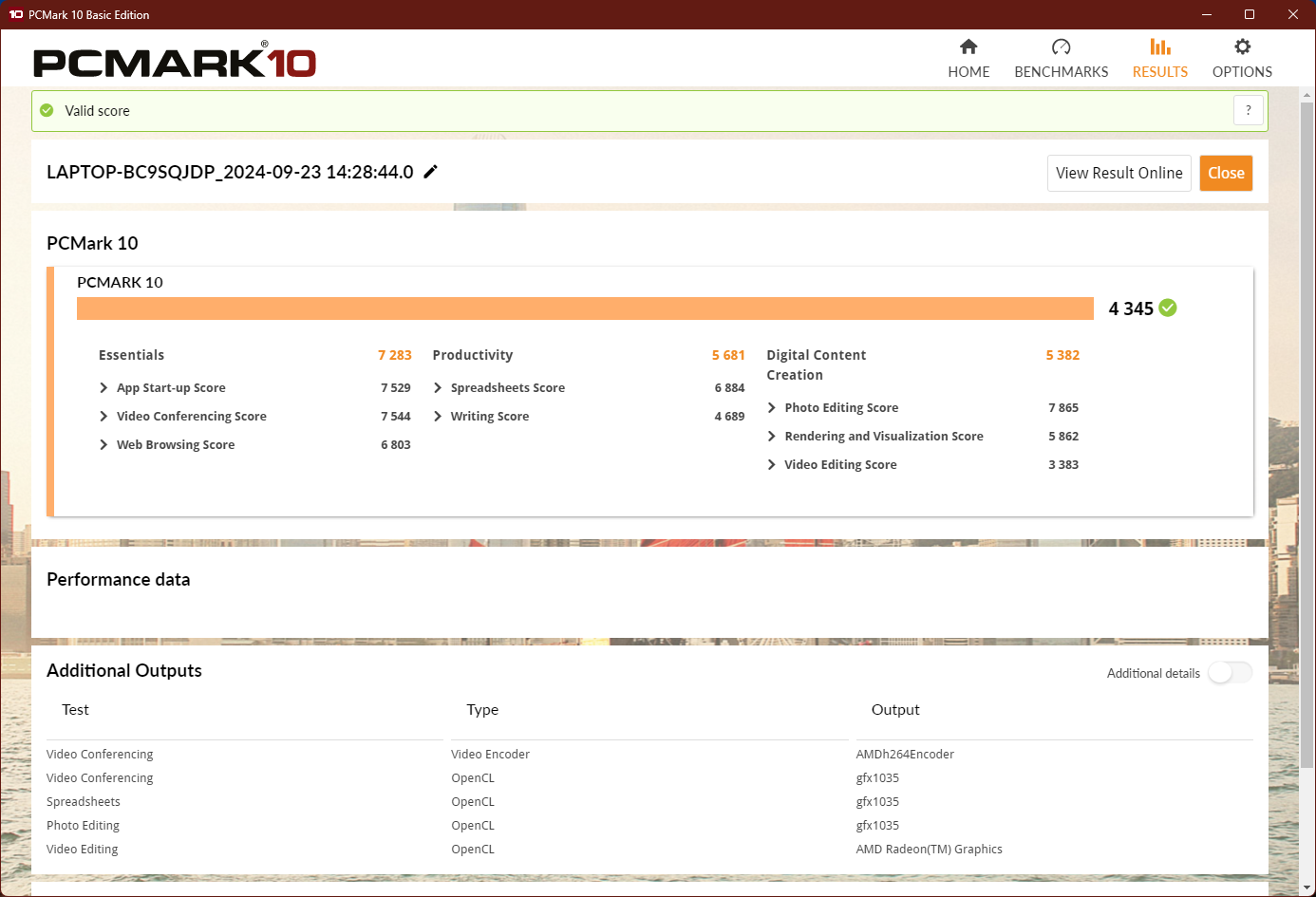
Task: Click the Video Editing test row
Action: pyautogui.click(x=82, y=850)
